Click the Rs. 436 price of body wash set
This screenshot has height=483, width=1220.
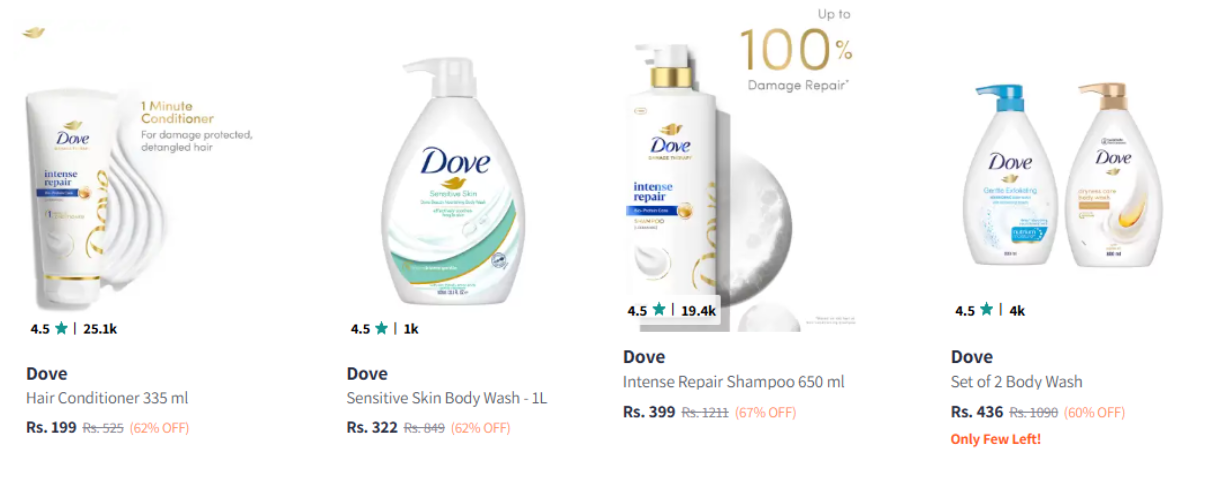point(977,412)
